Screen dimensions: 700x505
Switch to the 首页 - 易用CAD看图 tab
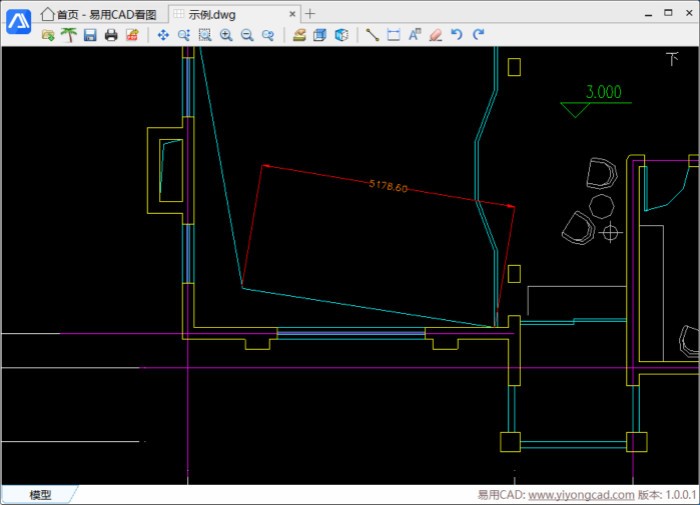(x=98, y=14)
